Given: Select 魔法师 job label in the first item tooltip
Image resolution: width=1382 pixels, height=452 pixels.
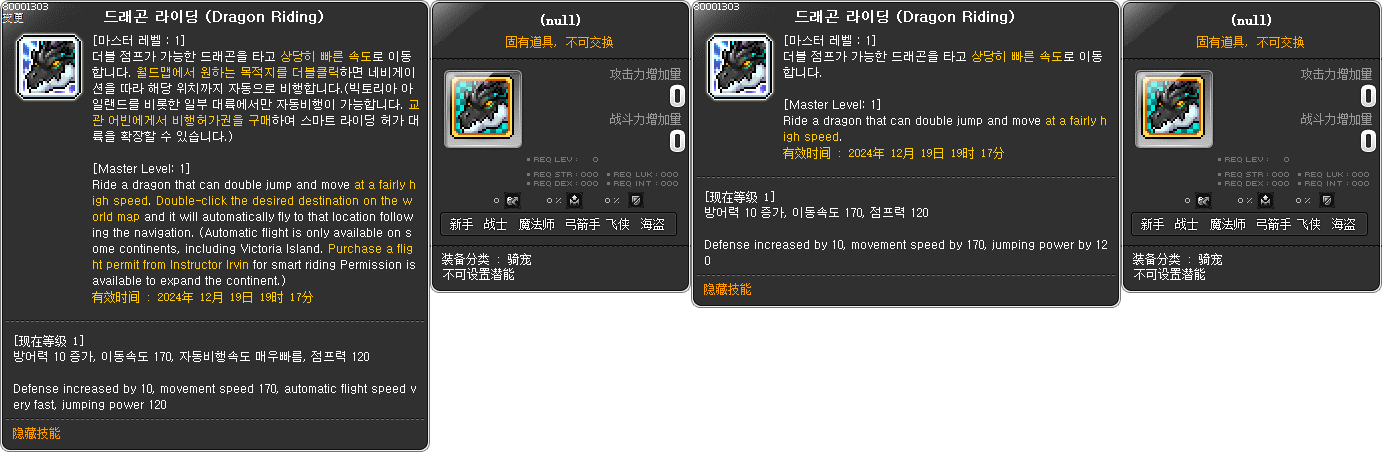Looking at the screenshot, I should pos(537,224).
